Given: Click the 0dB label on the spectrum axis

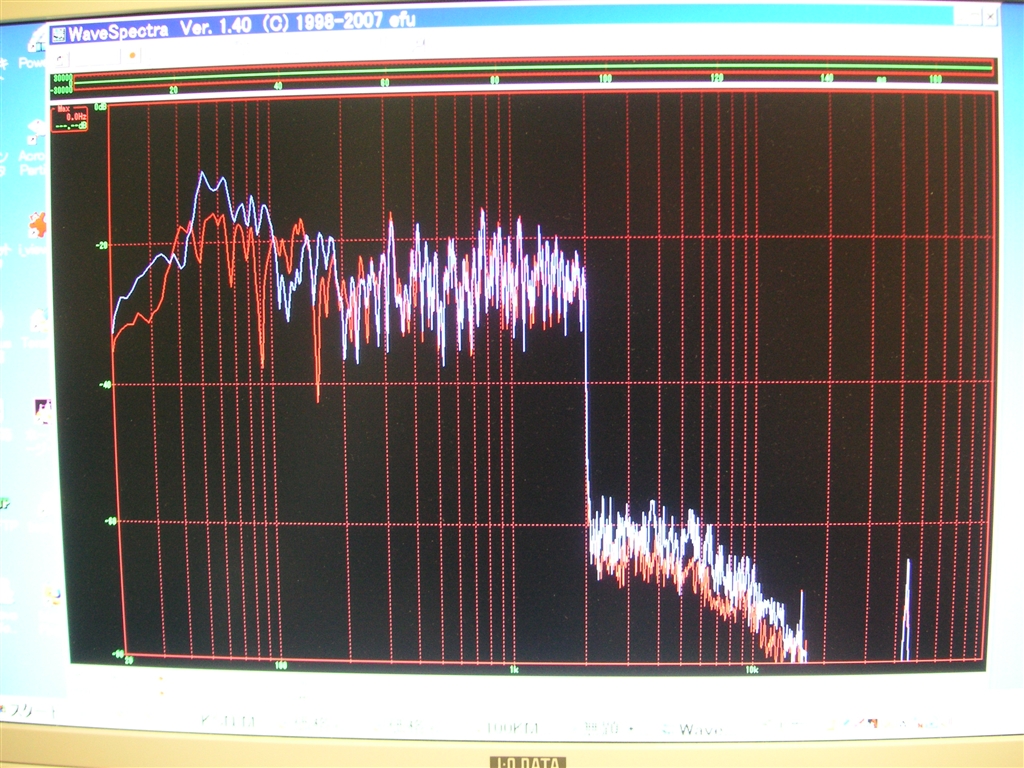Looking at the screenshot, I should point(101,106).
